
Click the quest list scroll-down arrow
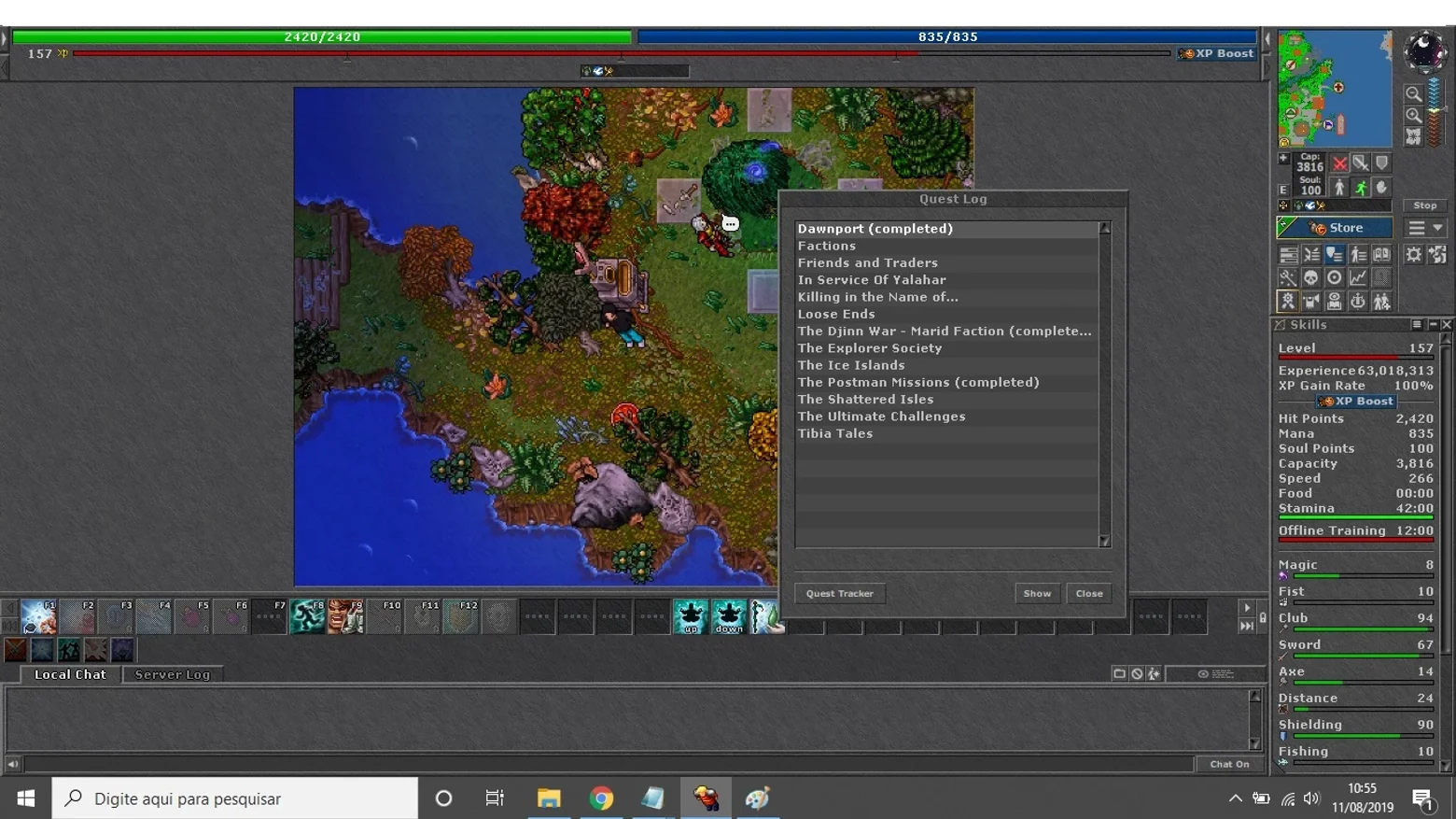[1105, 541]
